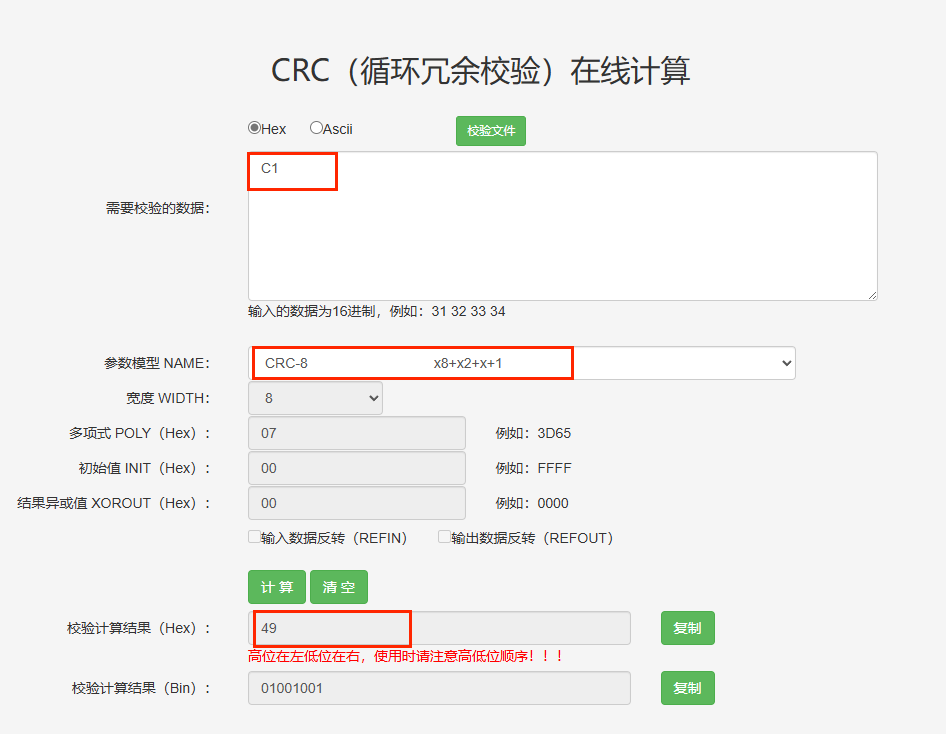
Task: Click the Bin result field showing 01001001
Action: coord(439,688)
